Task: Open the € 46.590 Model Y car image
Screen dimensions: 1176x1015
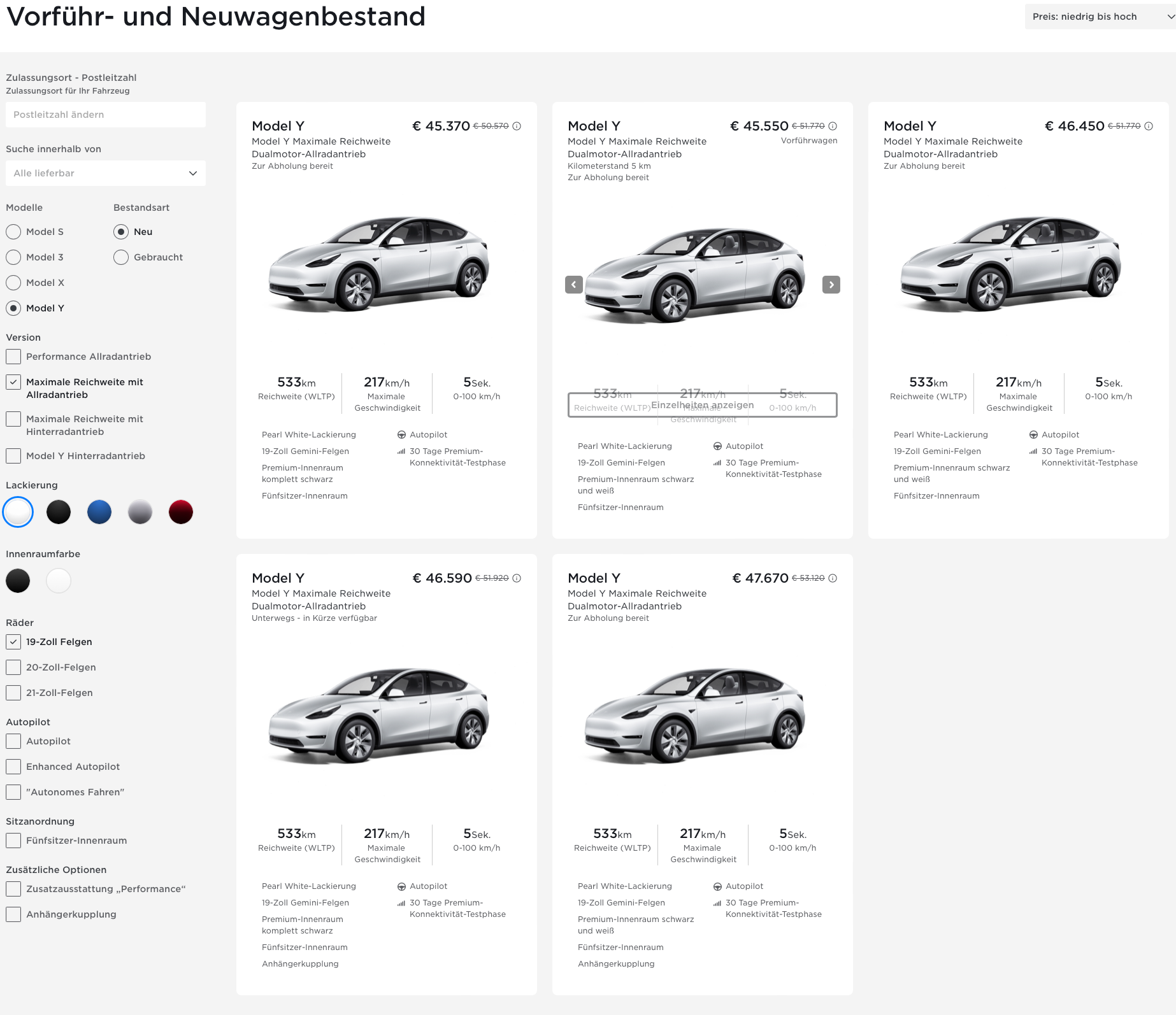Action: 379,716
